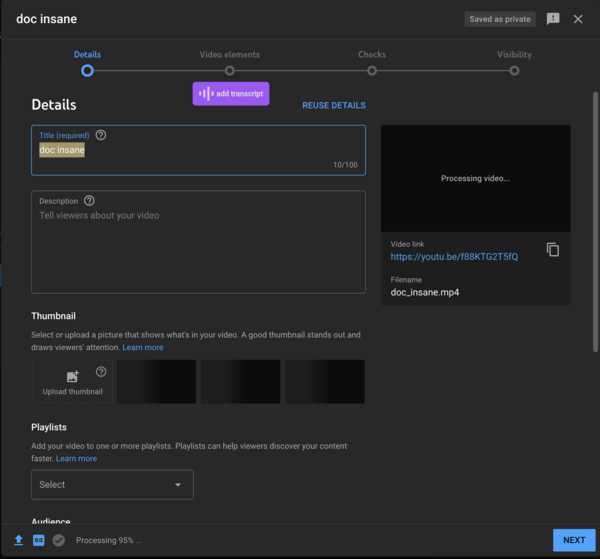Click into the Description text field
600x559 pixels.
tap(198, 250)
